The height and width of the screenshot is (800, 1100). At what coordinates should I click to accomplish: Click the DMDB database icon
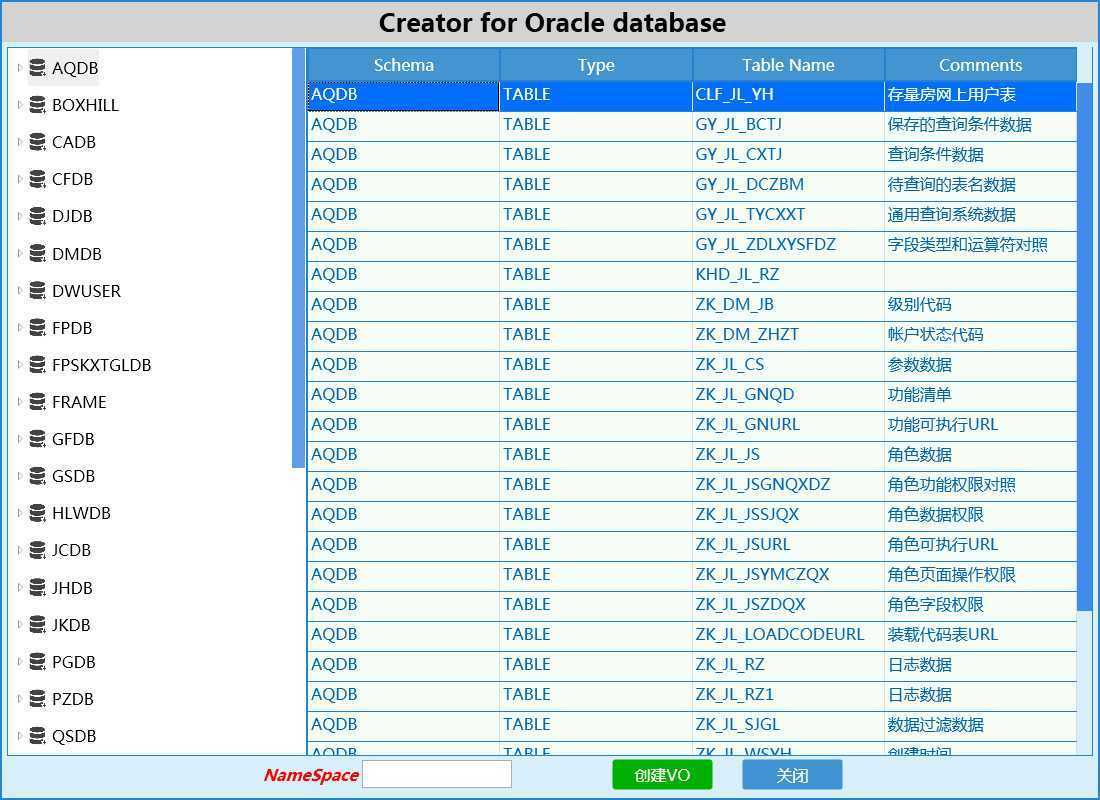coord(37,254)
